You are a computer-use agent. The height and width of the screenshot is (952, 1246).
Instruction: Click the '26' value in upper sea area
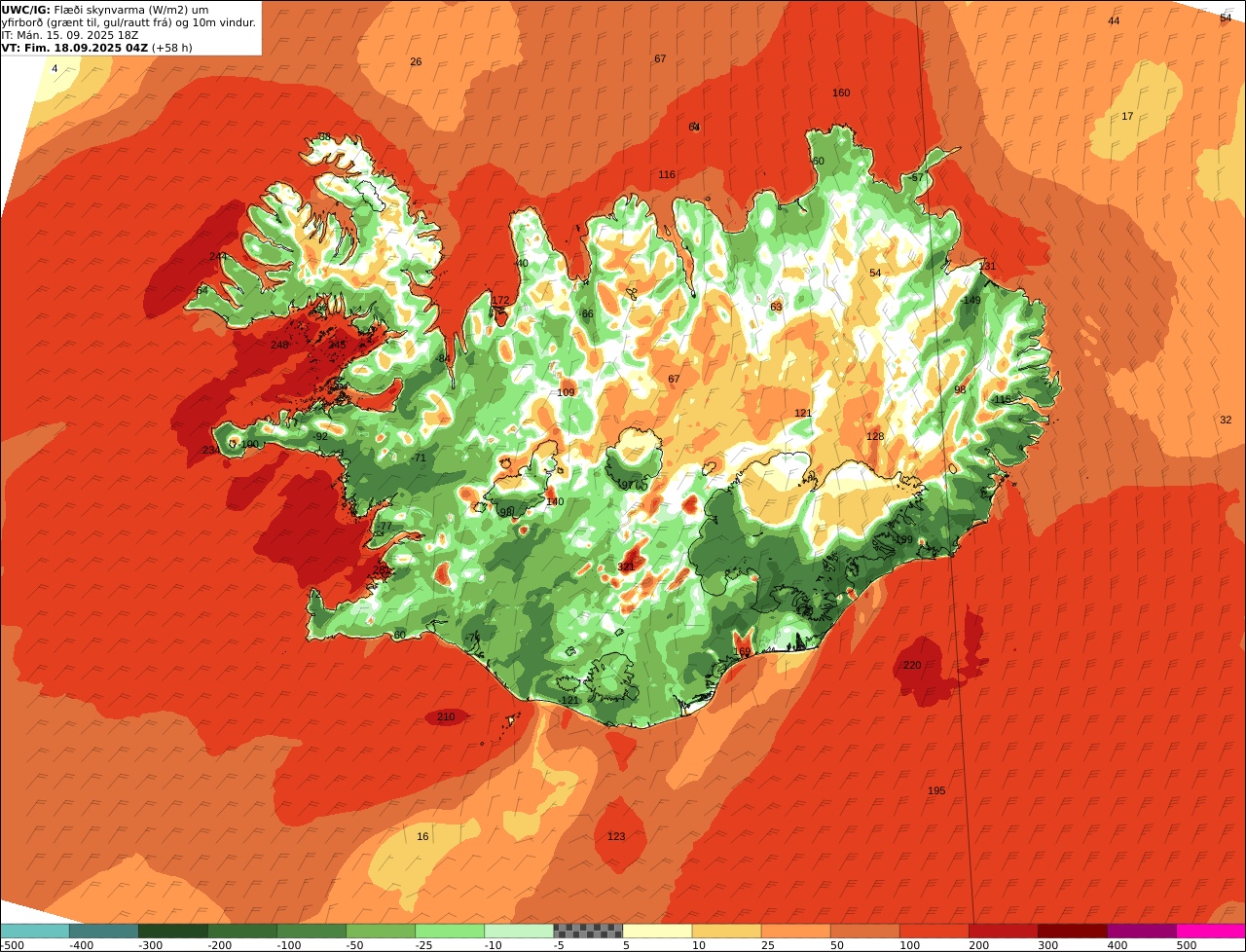coord(416,62)
